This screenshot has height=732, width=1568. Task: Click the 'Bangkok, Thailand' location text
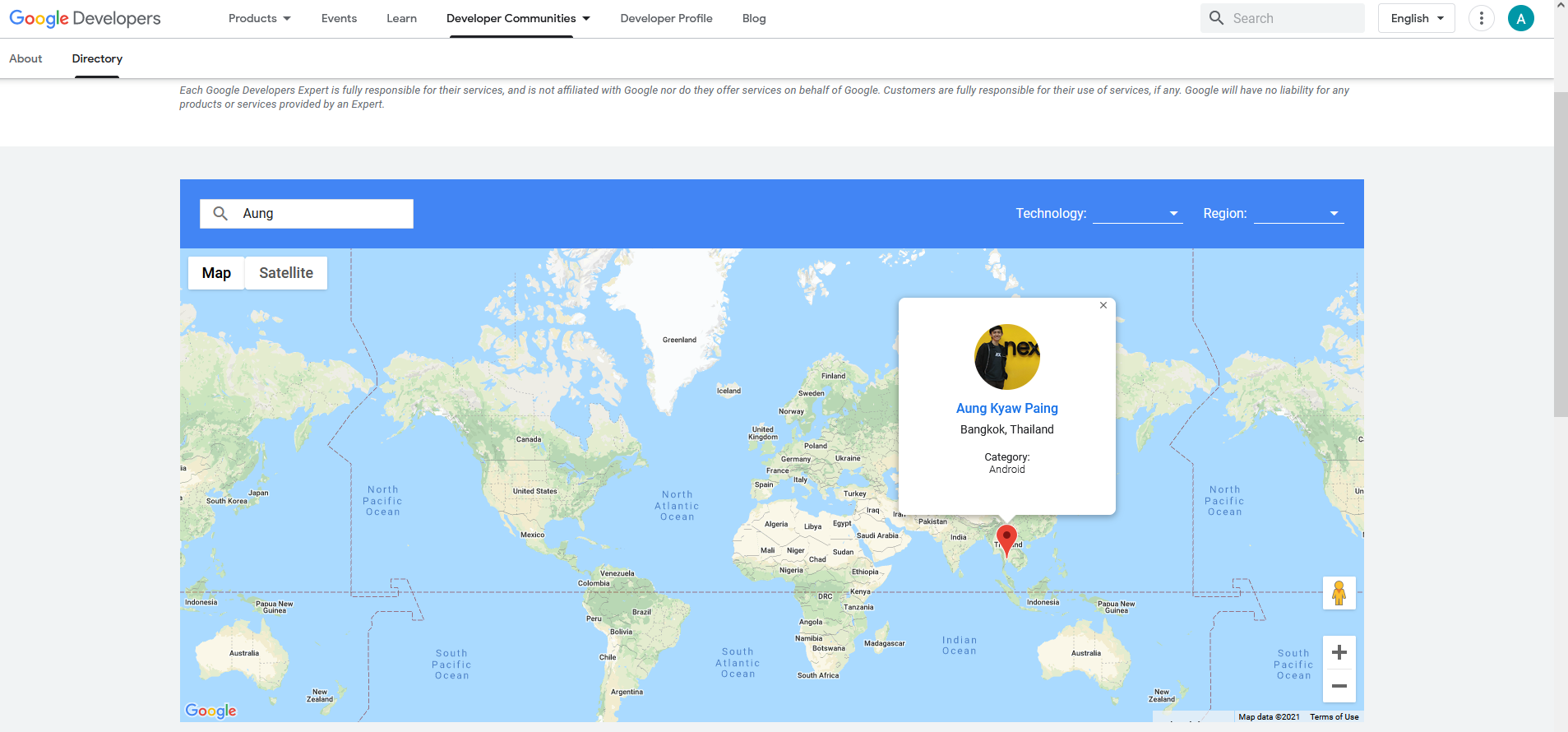(x=1006, y=429)
